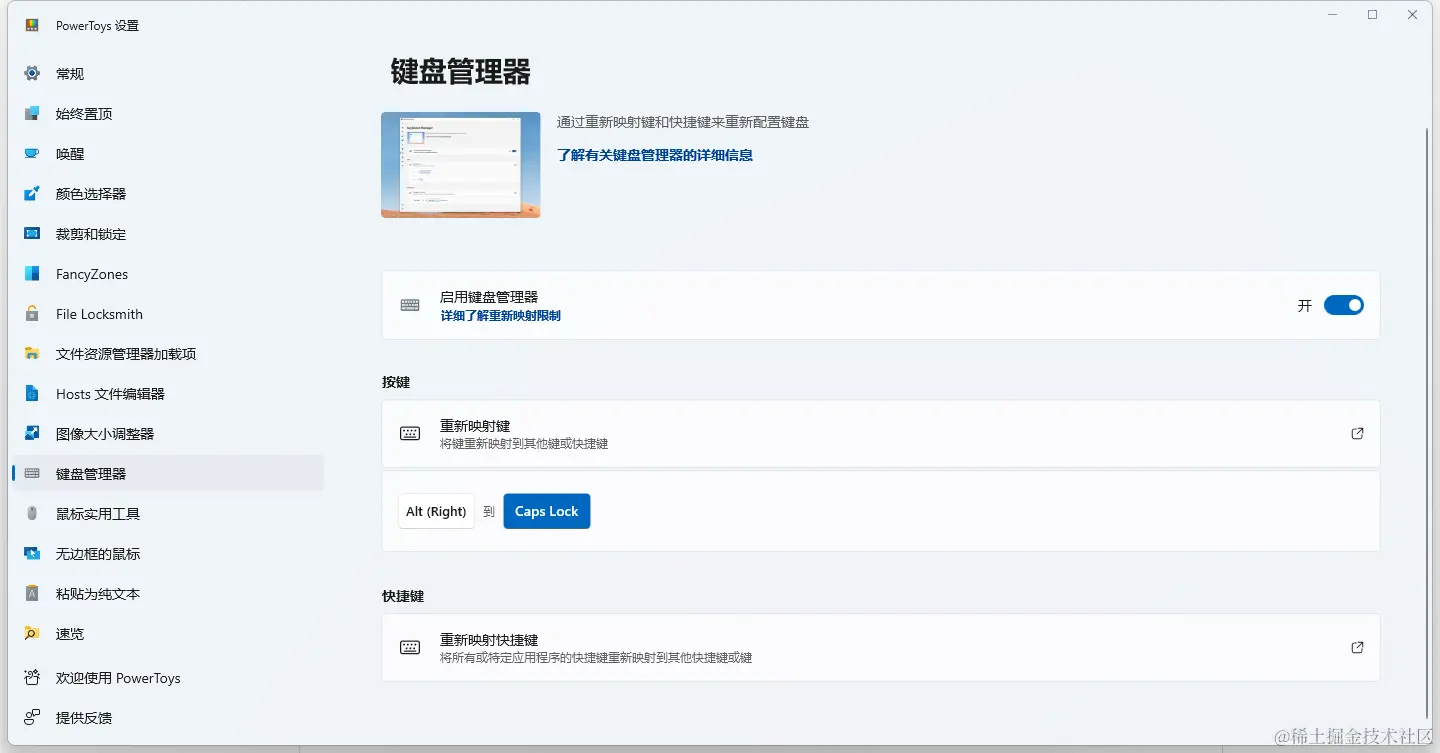Open the 颜色选择器 page
The height and width of the screenshot is (753, 1440).
[167, 194]
